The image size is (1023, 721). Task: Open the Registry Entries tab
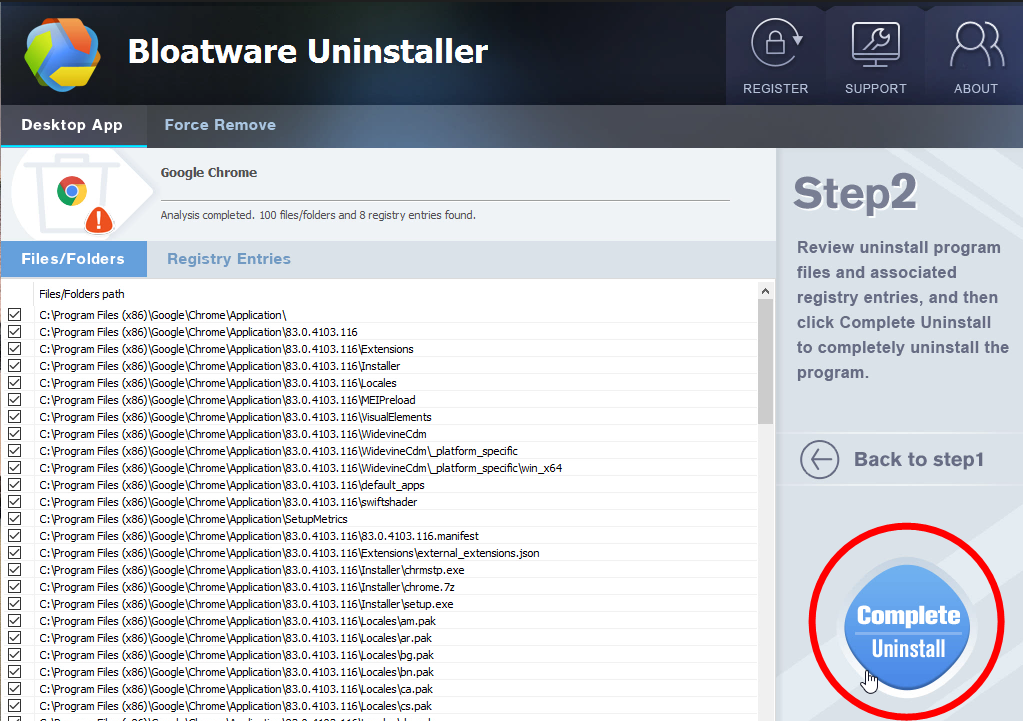(229, 259)
